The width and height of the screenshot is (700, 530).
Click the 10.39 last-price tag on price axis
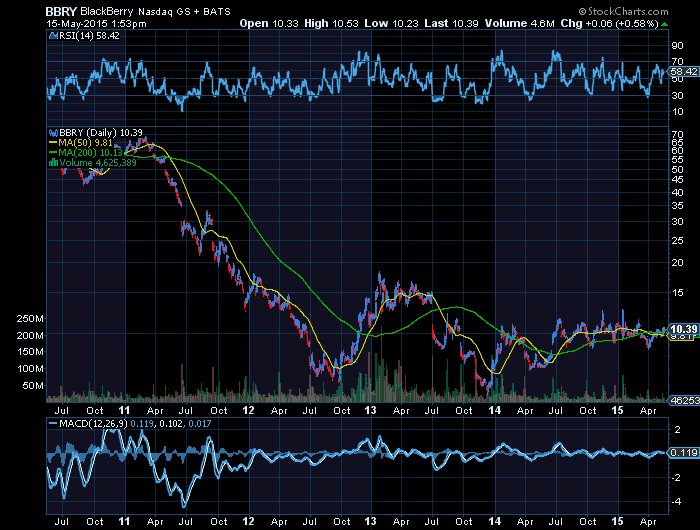(683, 329)
